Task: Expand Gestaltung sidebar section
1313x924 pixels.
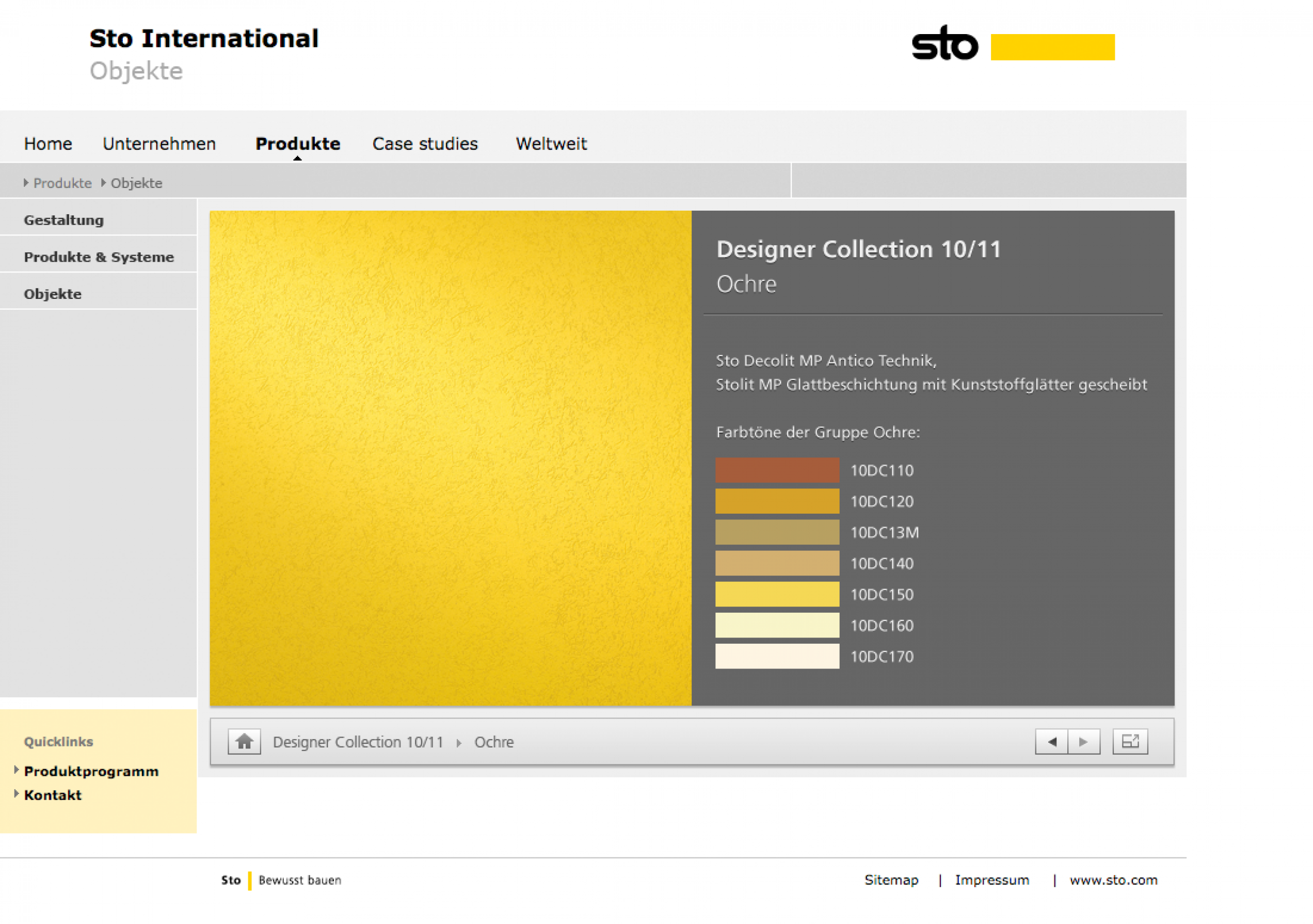Action: [x=63, y=220]
